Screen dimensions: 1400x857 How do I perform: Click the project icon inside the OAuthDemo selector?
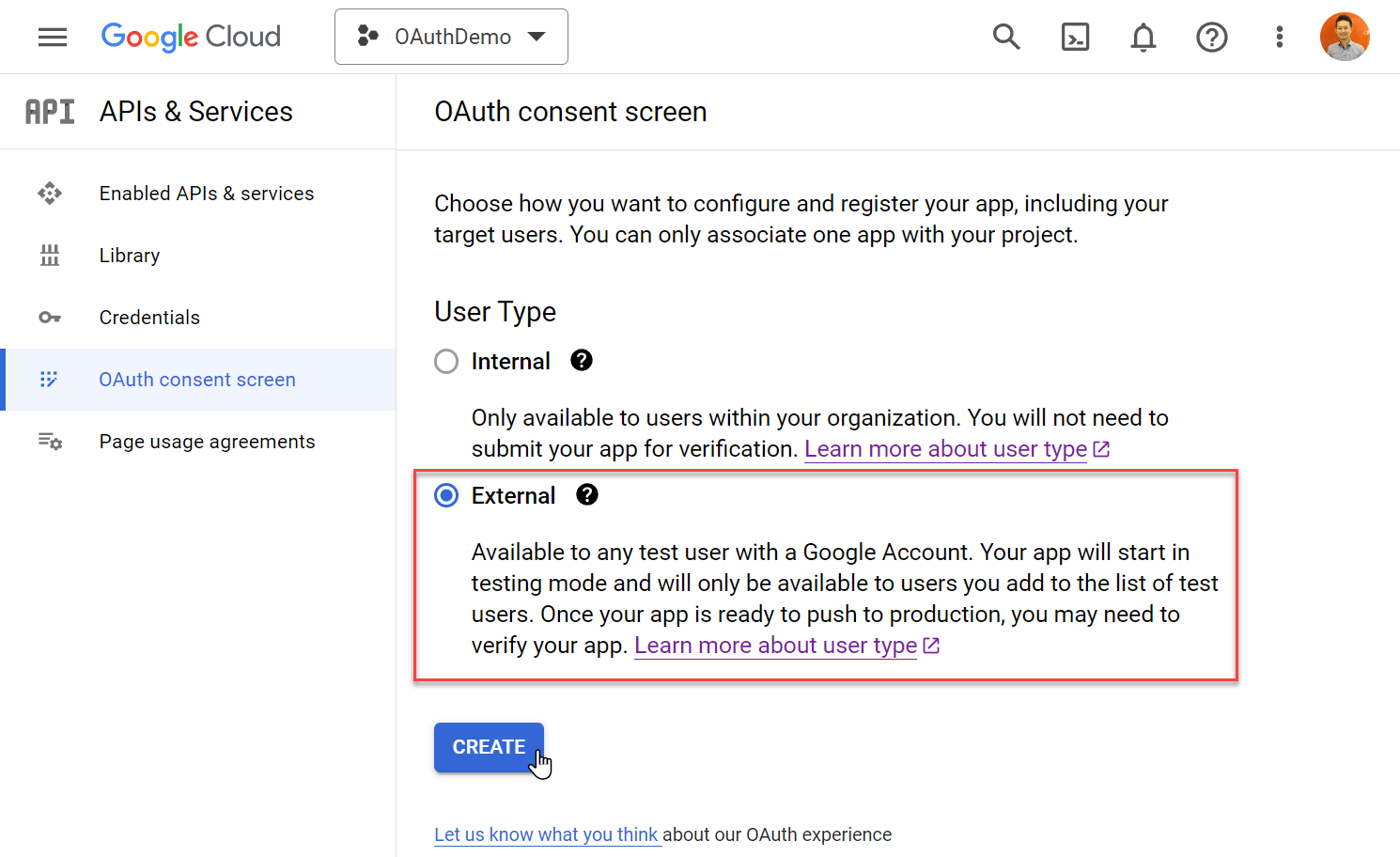point(367,37)
